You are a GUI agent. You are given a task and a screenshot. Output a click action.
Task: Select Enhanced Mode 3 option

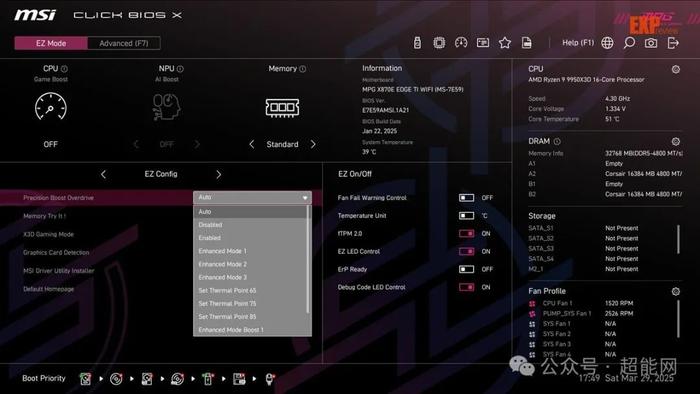click(250, 277)
